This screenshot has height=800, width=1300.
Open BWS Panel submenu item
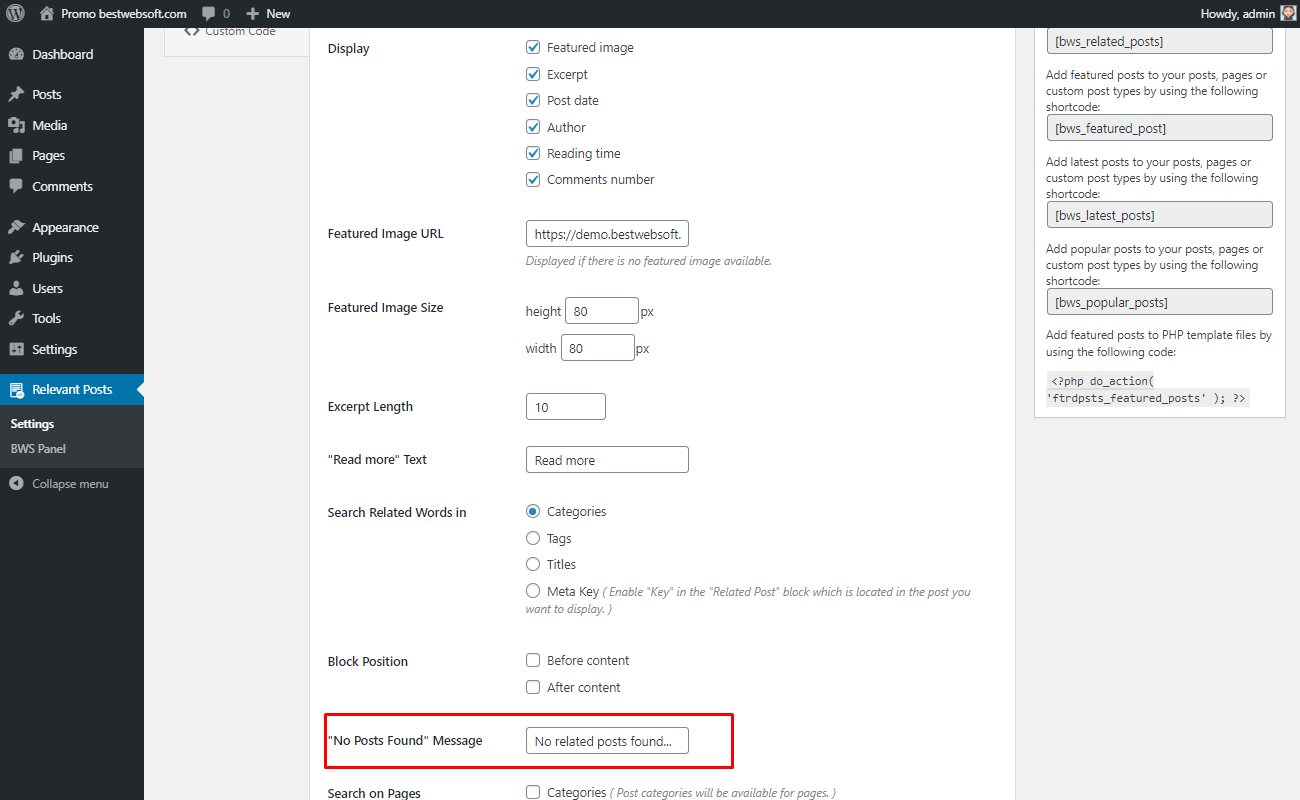coord(38,449)
